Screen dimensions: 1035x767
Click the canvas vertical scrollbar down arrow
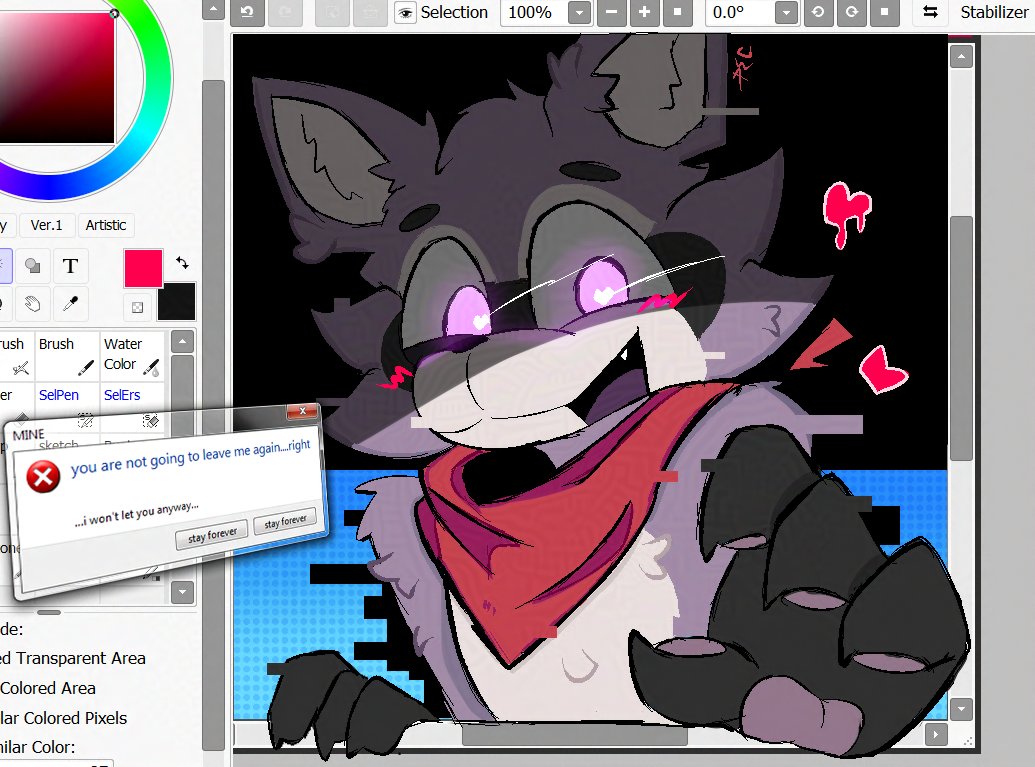pyautogui.click(x=961, y=710)
